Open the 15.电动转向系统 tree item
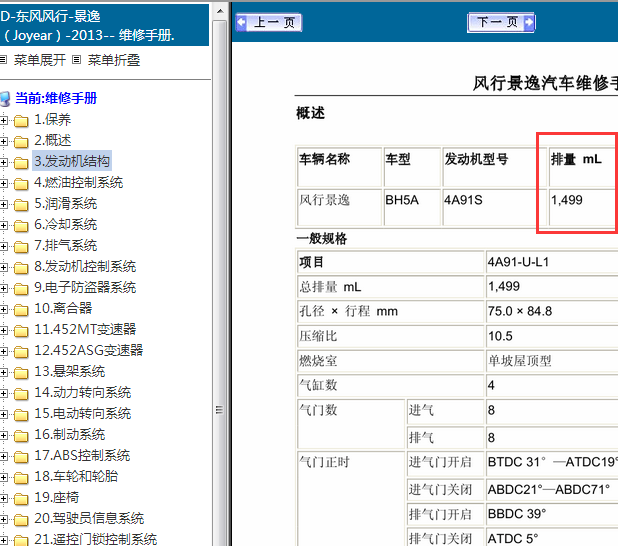Image resolution: width=618 pixels, height=546 pixels. (x=83, y=413)
